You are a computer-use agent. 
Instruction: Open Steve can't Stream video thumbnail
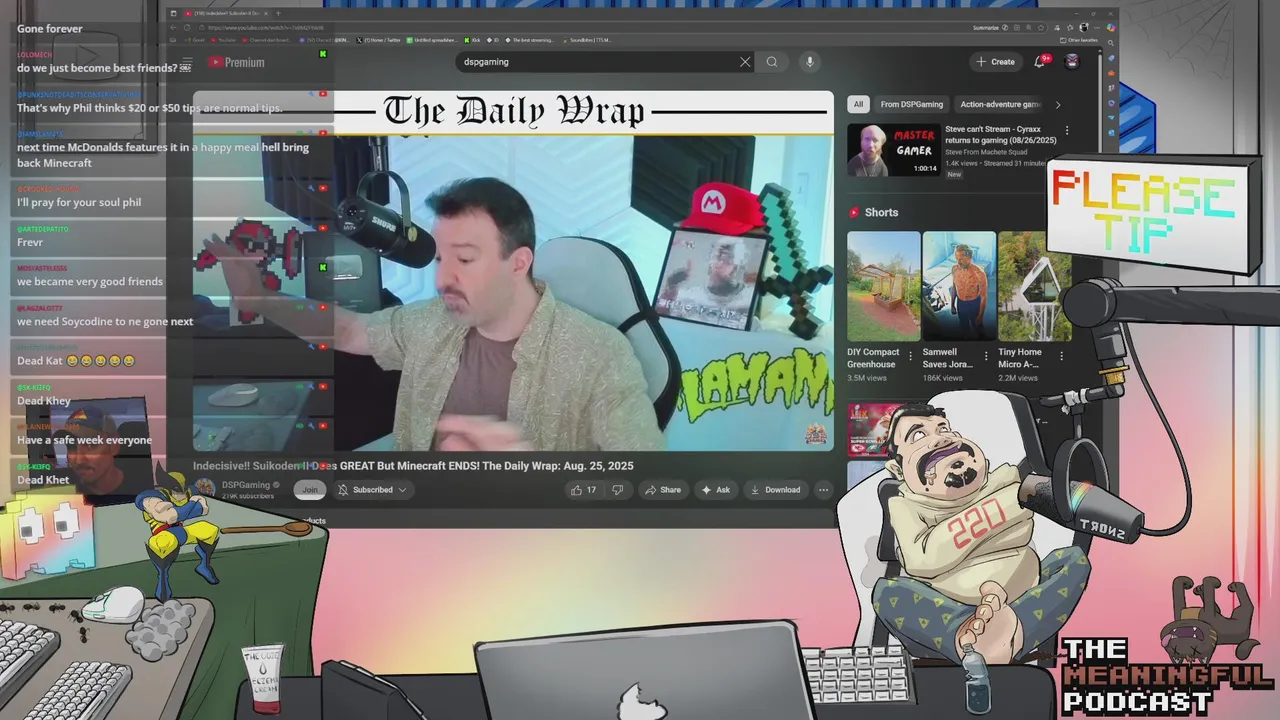pos(894,149)
